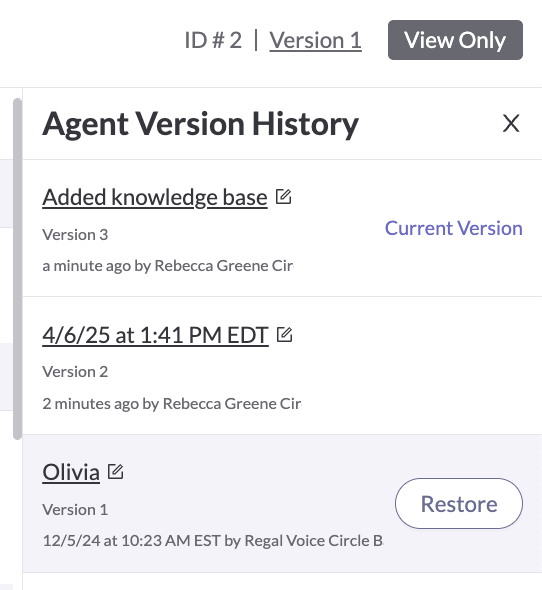This screenshot has width=542, height=590.
Task: Click the version history scrollbar
Action: [17, 269]
